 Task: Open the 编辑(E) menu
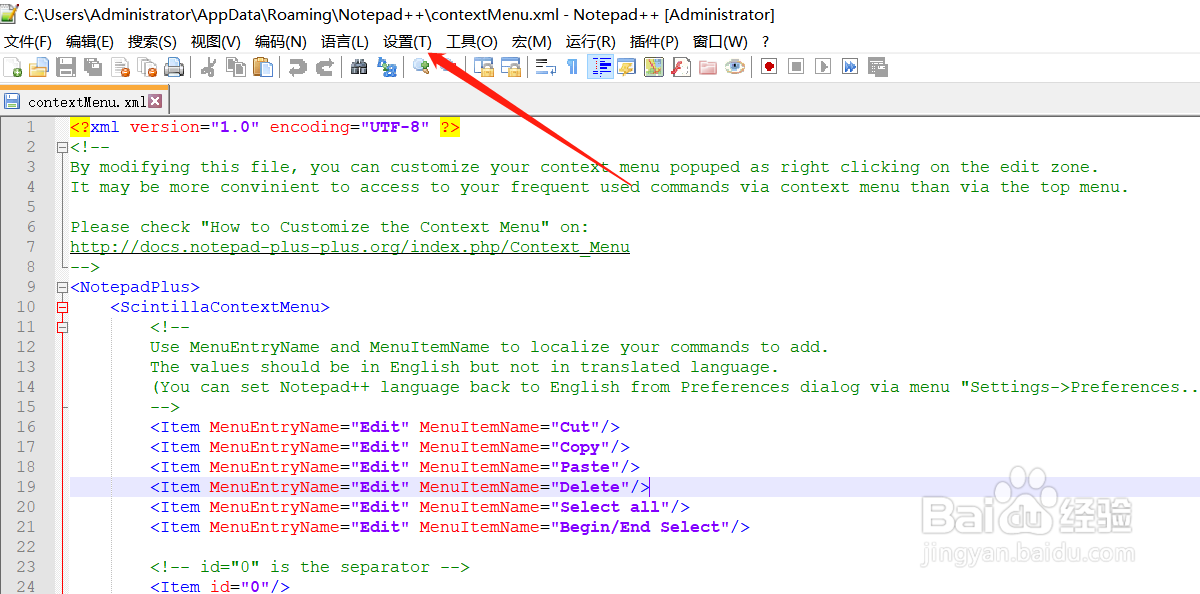tap(90, 42)
